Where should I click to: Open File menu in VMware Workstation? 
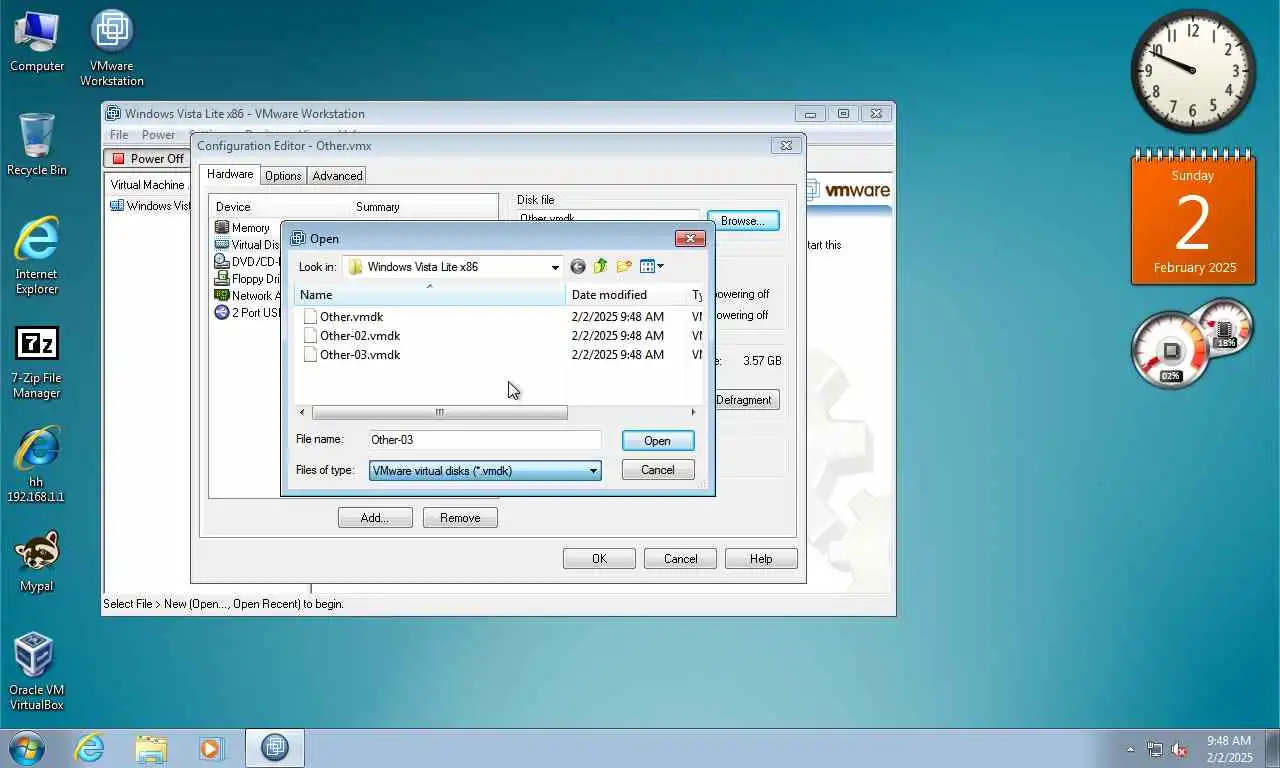point(119,135)
